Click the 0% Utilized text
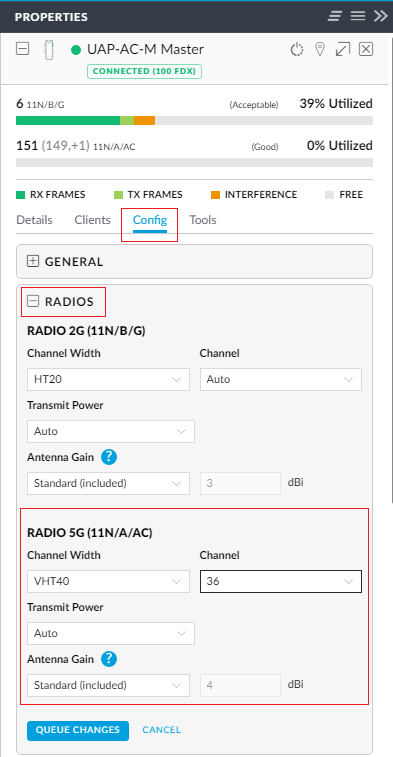This screenshot has height=757, width=393. click(x=339, y=145)
